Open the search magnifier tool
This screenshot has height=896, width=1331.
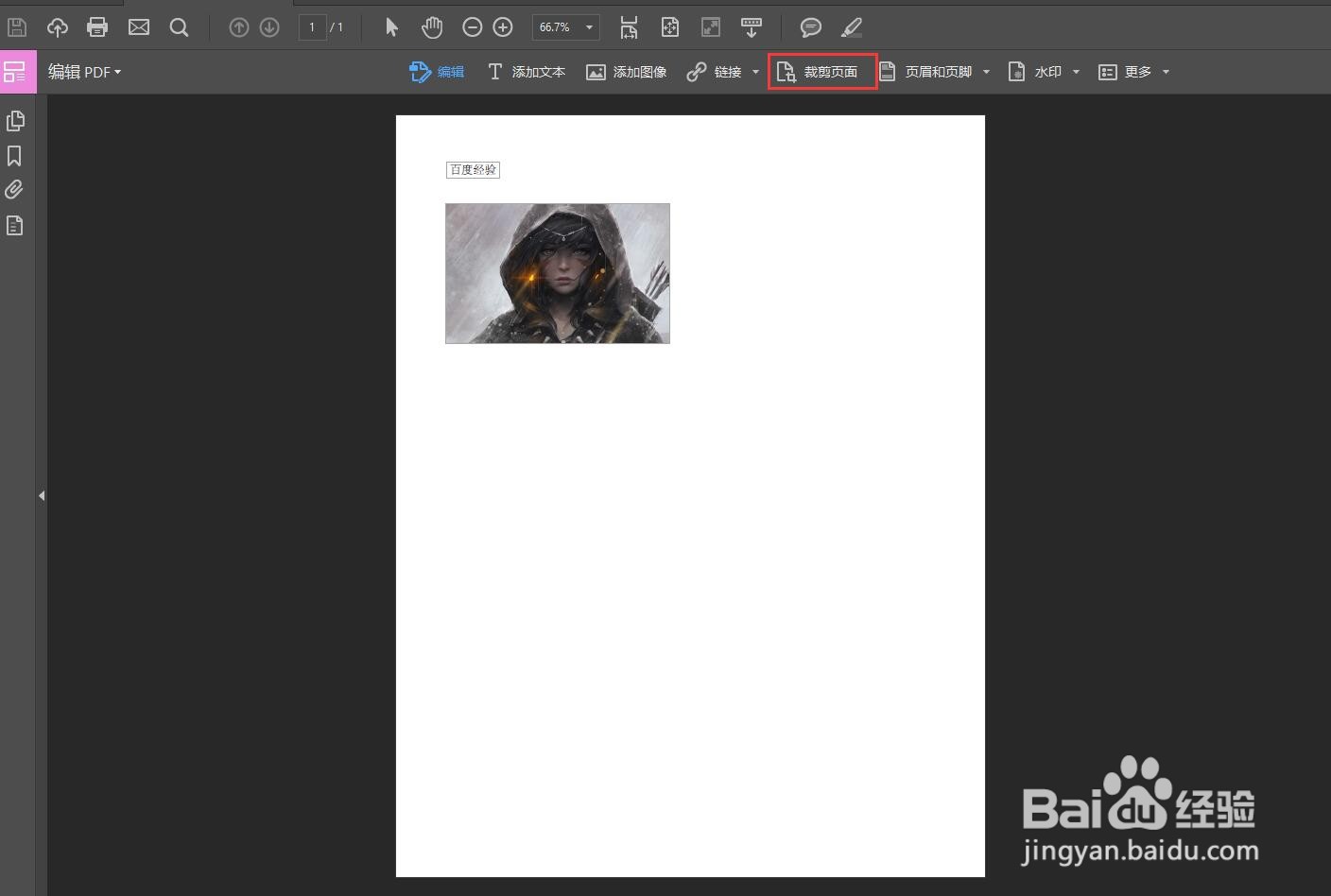tap(179, 27)
